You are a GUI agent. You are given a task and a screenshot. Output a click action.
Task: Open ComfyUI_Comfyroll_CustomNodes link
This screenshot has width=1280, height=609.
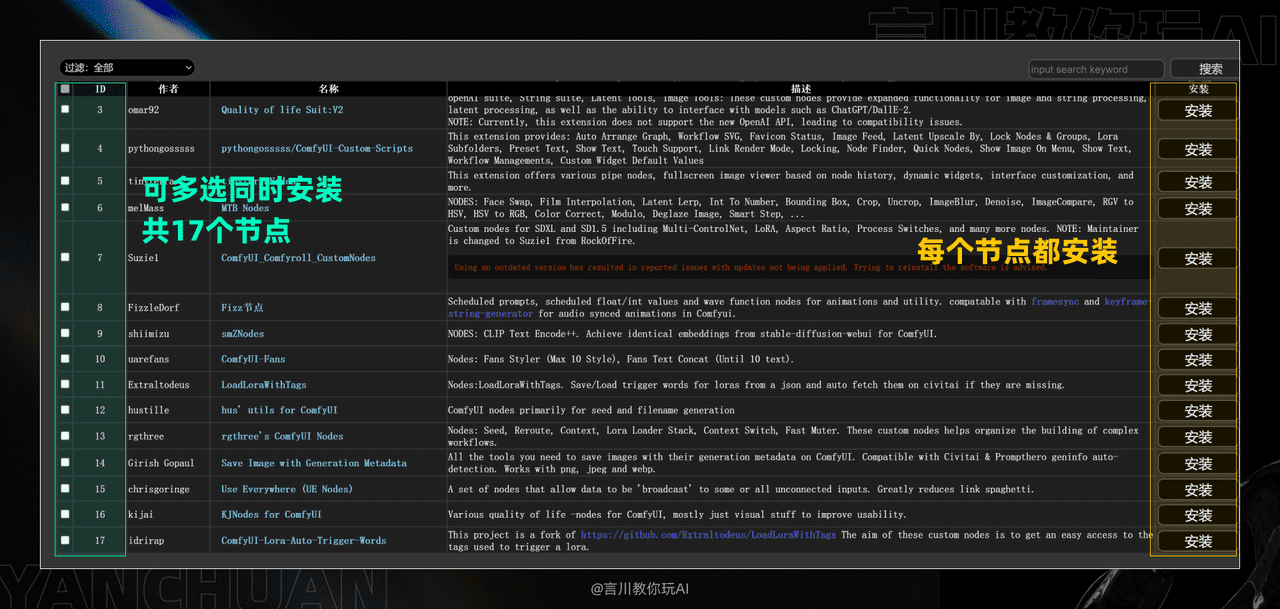click(298, 258)
